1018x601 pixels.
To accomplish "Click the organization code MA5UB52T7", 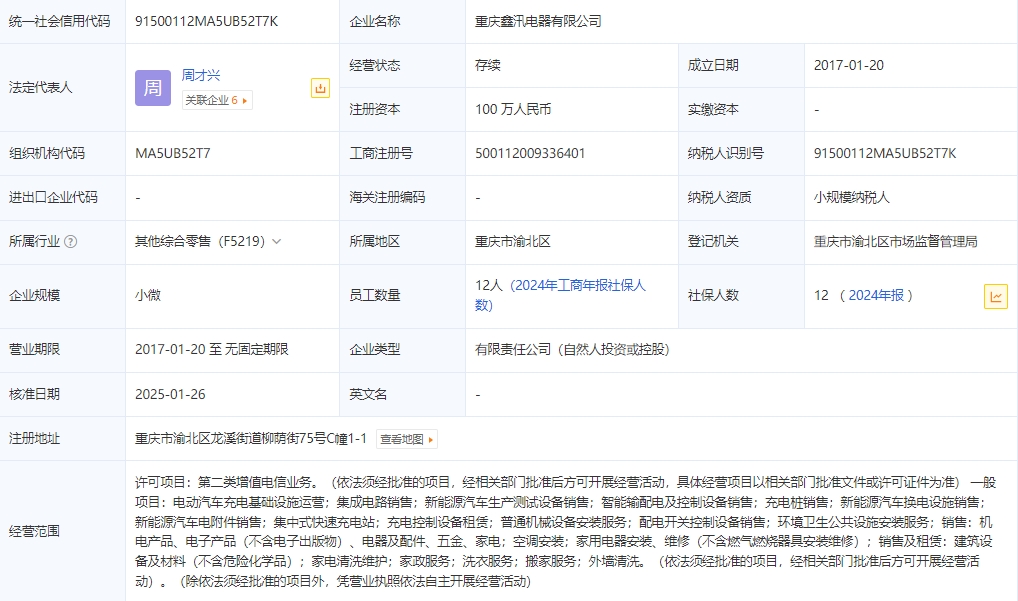I will coord(172,154).
